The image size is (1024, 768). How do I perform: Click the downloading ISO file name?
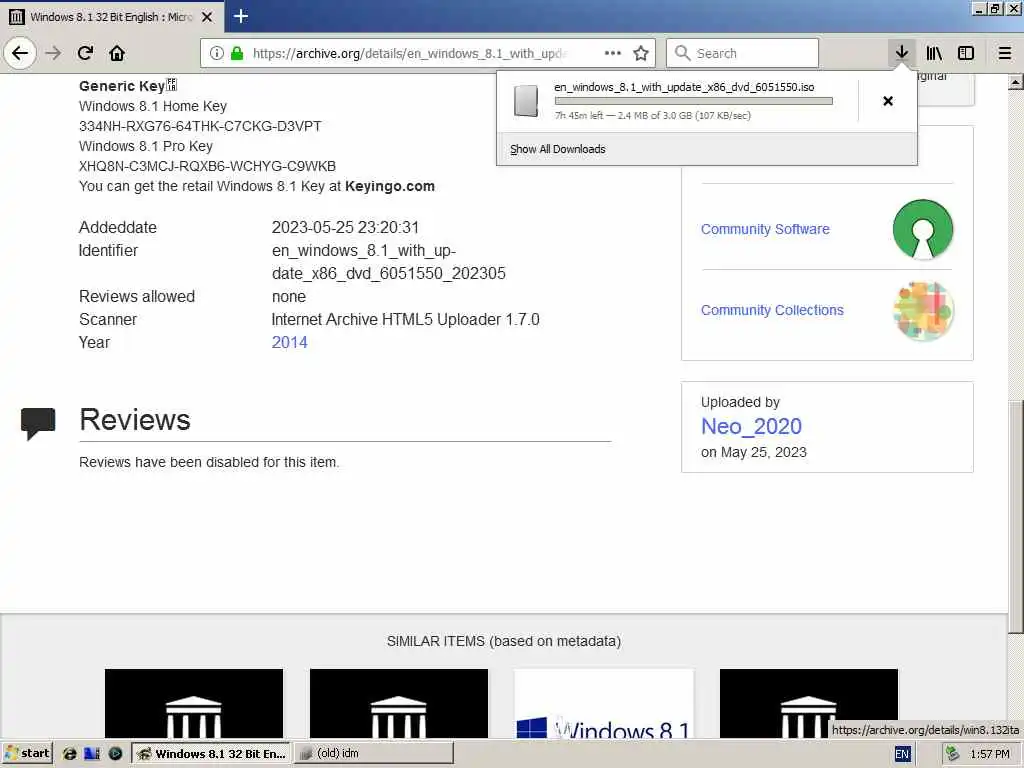point(684,87)
